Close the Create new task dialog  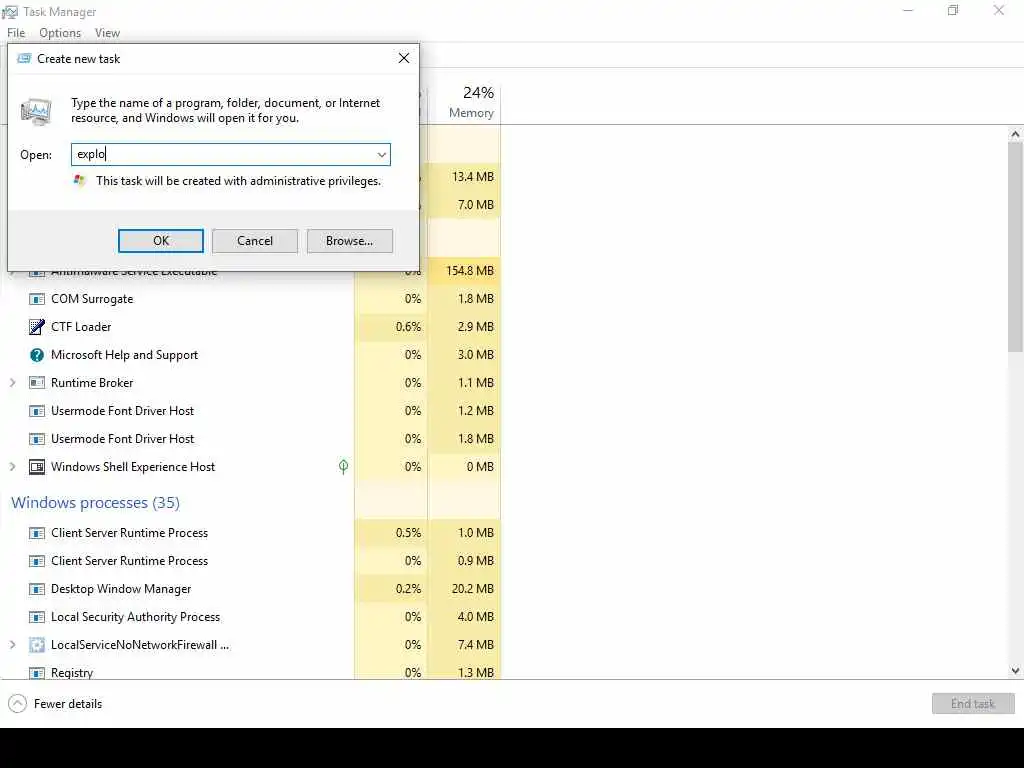pos(404,58)
